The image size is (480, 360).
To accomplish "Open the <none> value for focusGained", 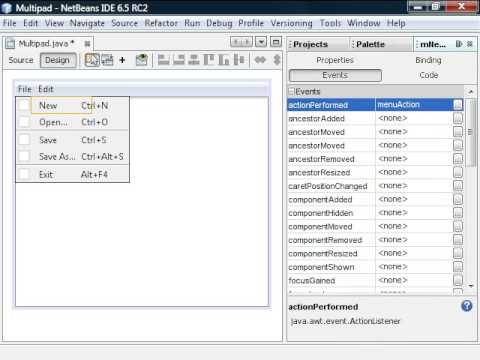I will click(414, 280).
